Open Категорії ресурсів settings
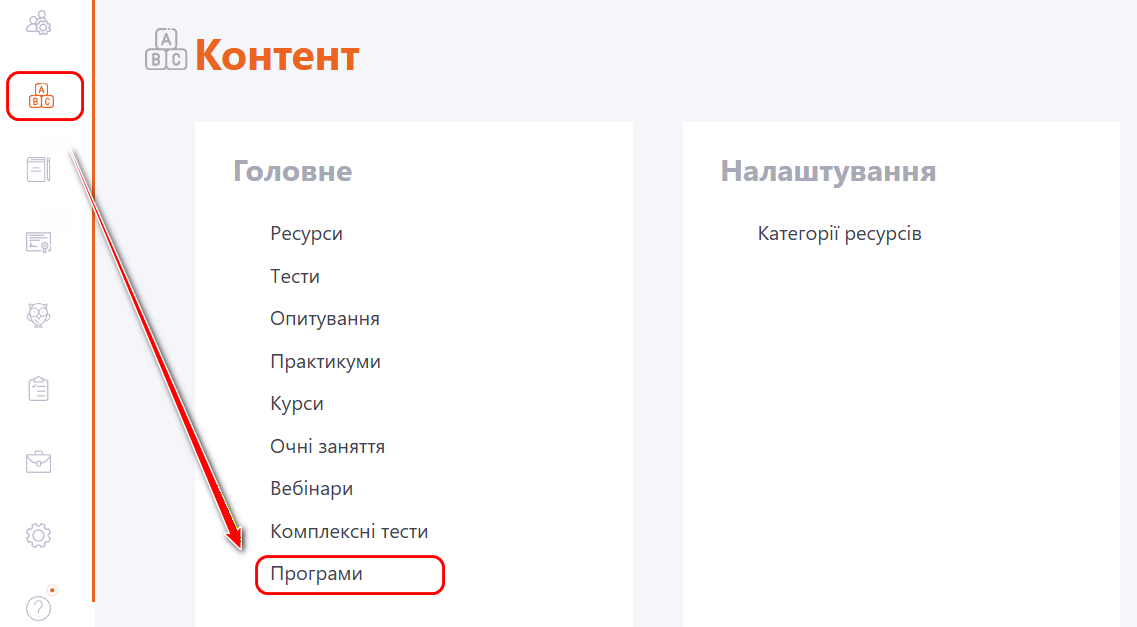 [839, 234]
